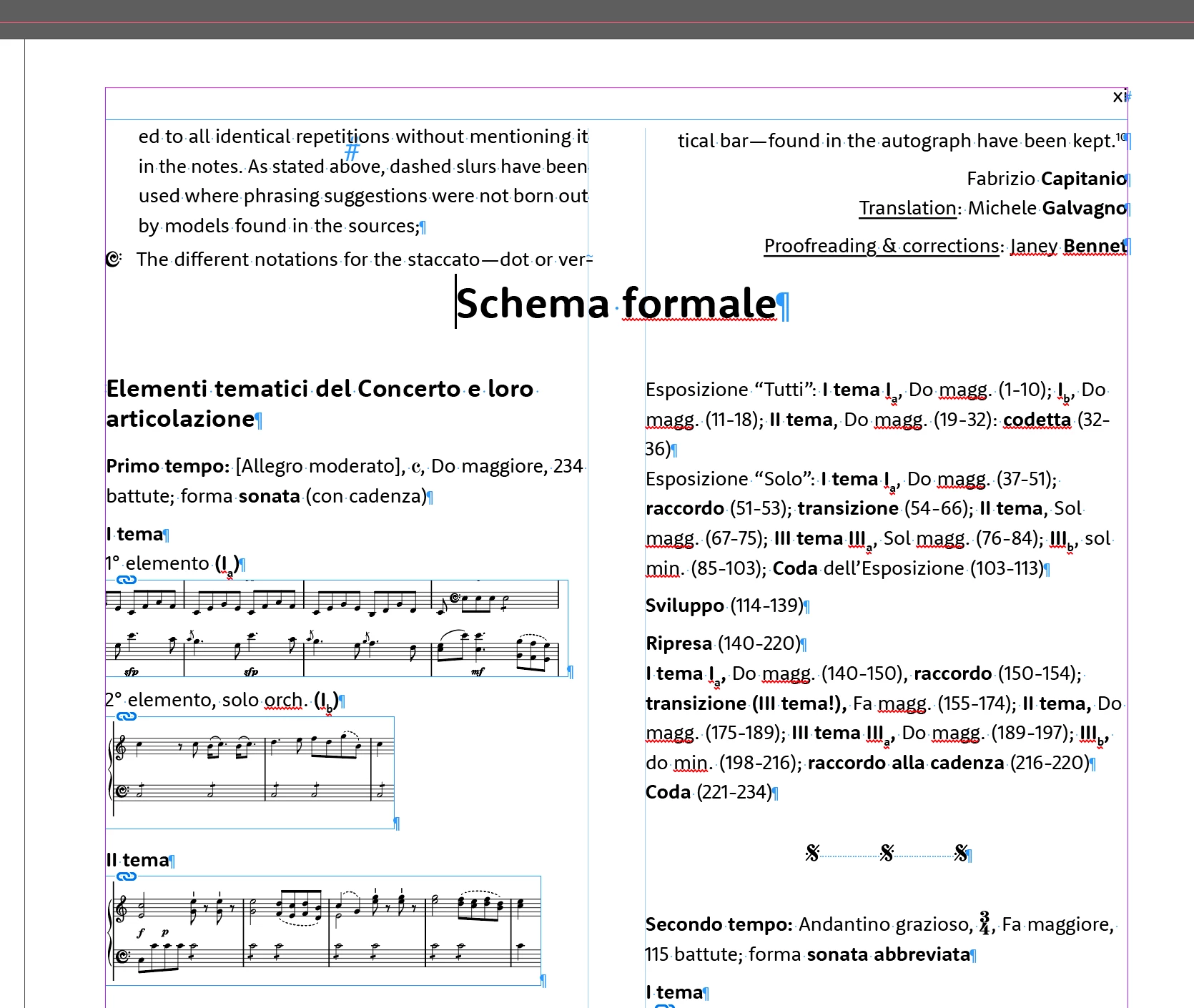Click the "transizione (III tema!)" bold text
Image resolution: width=1194 pixels, height=1008 pixels.
(746, 703)
